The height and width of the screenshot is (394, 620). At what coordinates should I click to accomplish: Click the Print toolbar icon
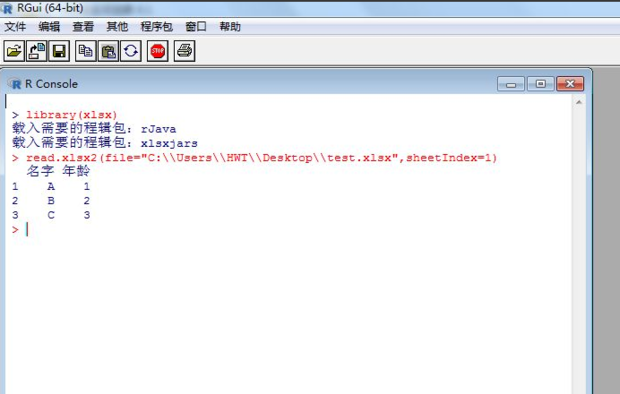pos(184,51)
